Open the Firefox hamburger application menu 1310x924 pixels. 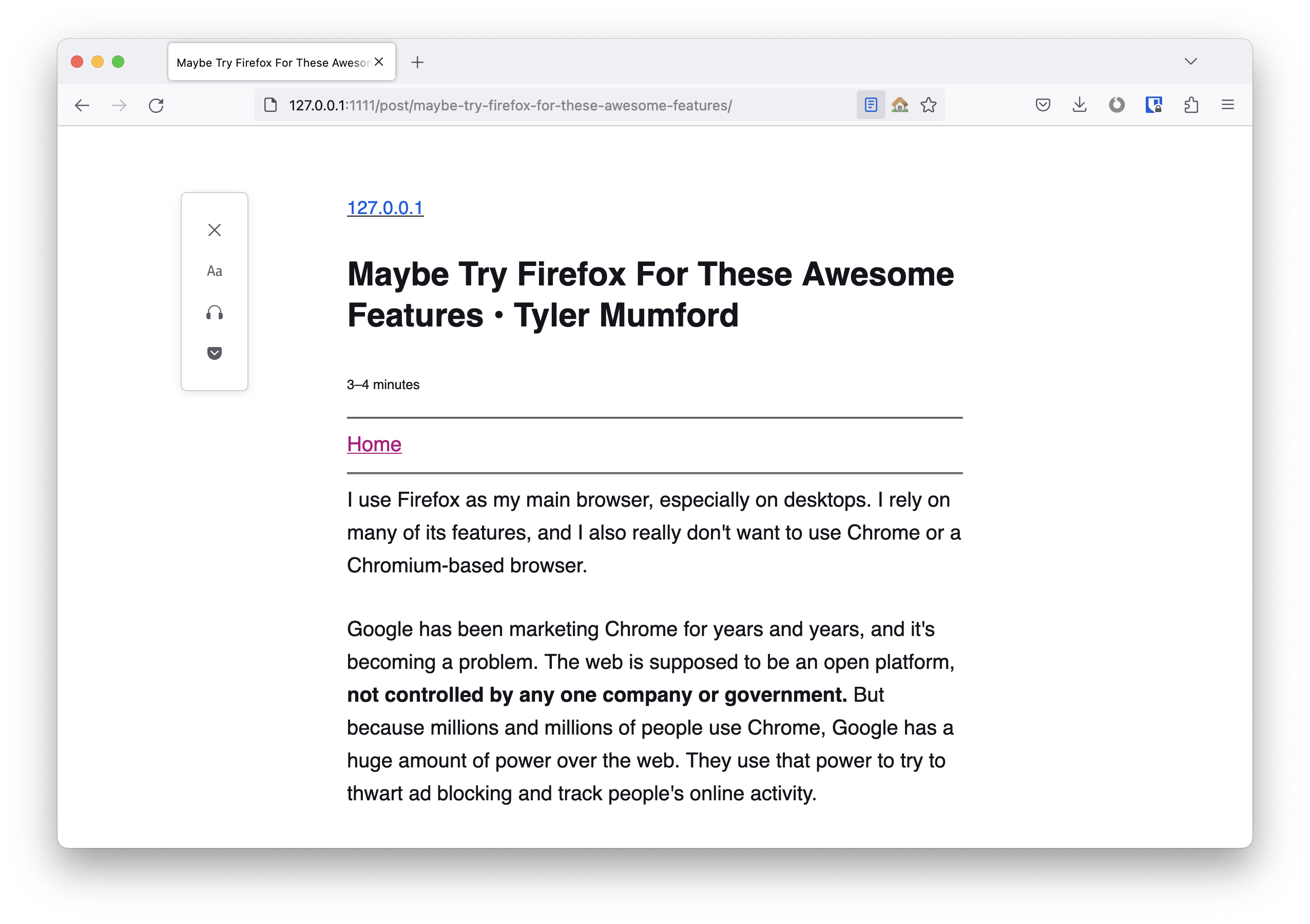pos(1228,105)
